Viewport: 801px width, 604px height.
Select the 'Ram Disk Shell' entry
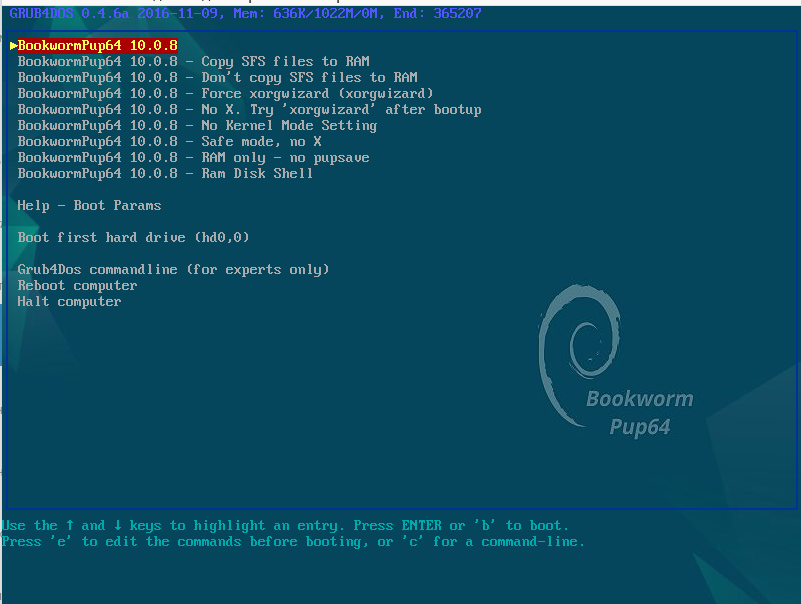[x=166, y=174]
